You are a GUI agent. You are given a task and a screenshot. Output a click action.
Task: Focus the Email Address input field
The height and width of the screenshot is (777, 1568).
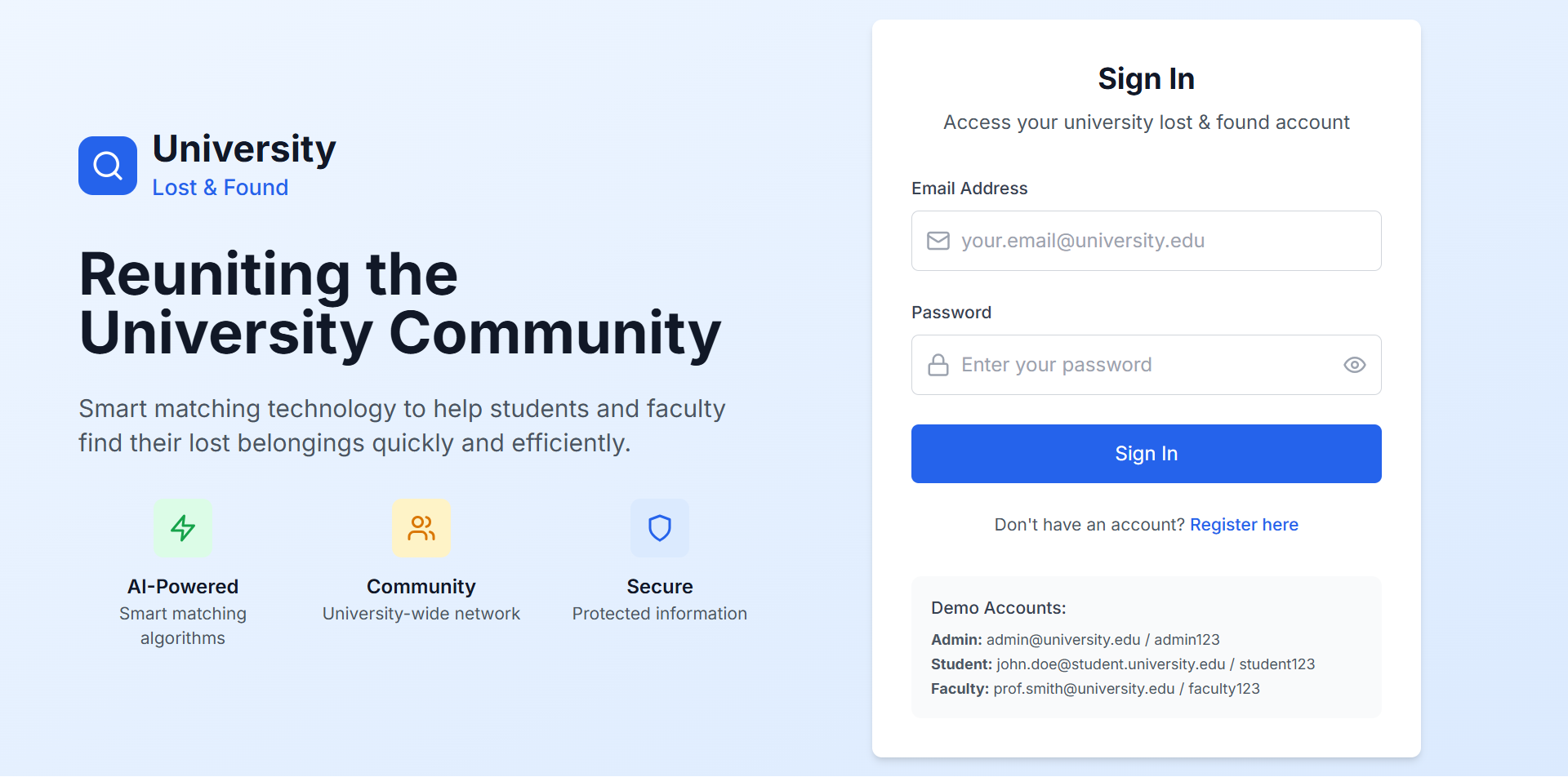1147,241
